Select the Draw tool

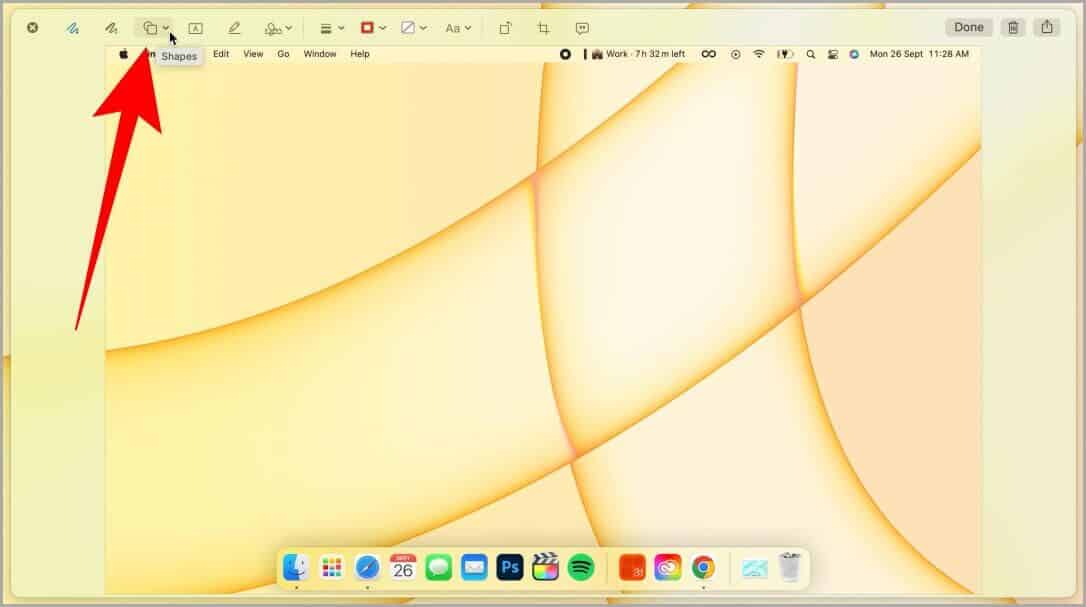tap(111, 28)
